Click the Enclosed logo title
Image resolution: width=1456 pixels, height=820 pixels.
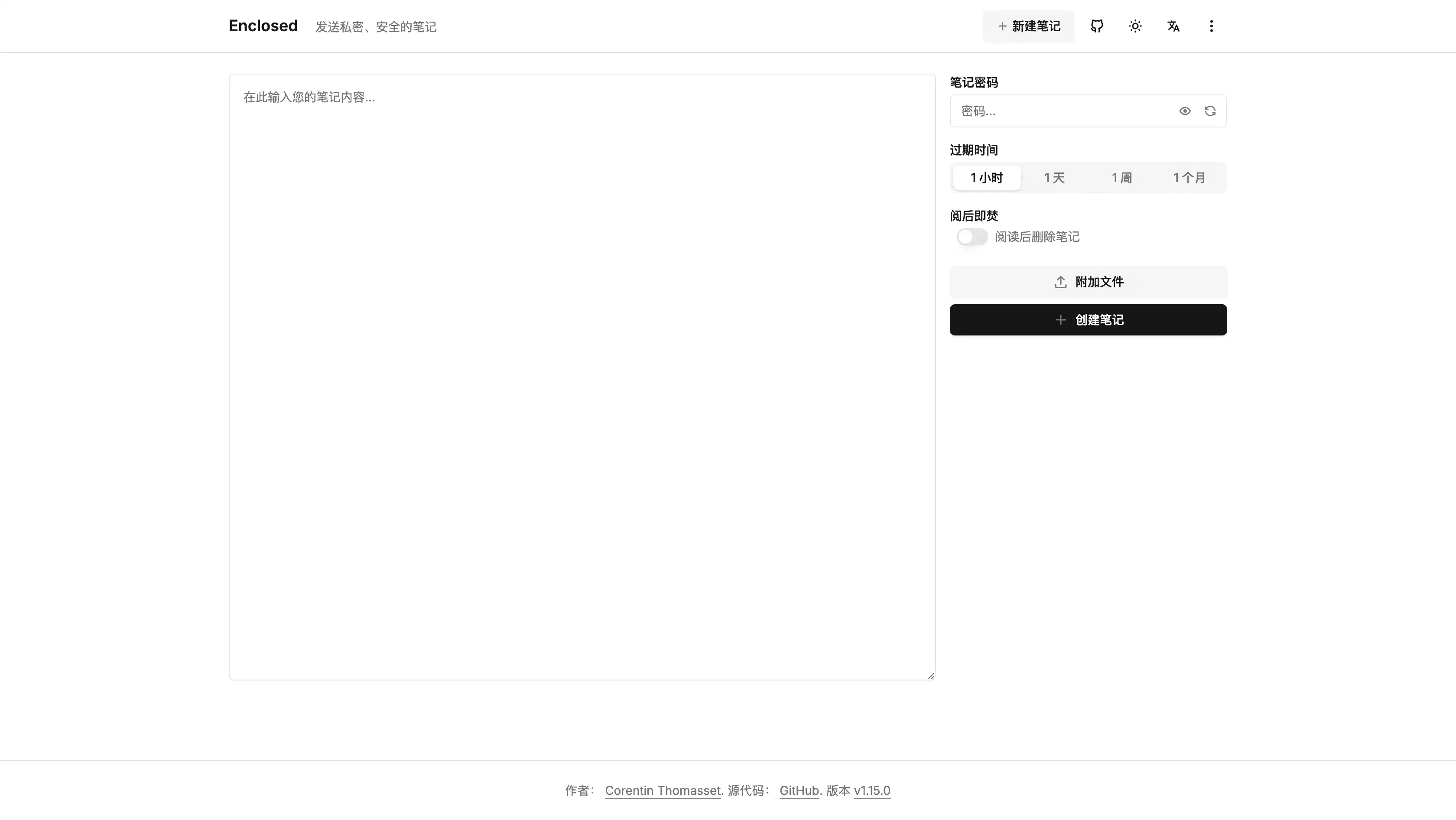click(x=263, y=26)
